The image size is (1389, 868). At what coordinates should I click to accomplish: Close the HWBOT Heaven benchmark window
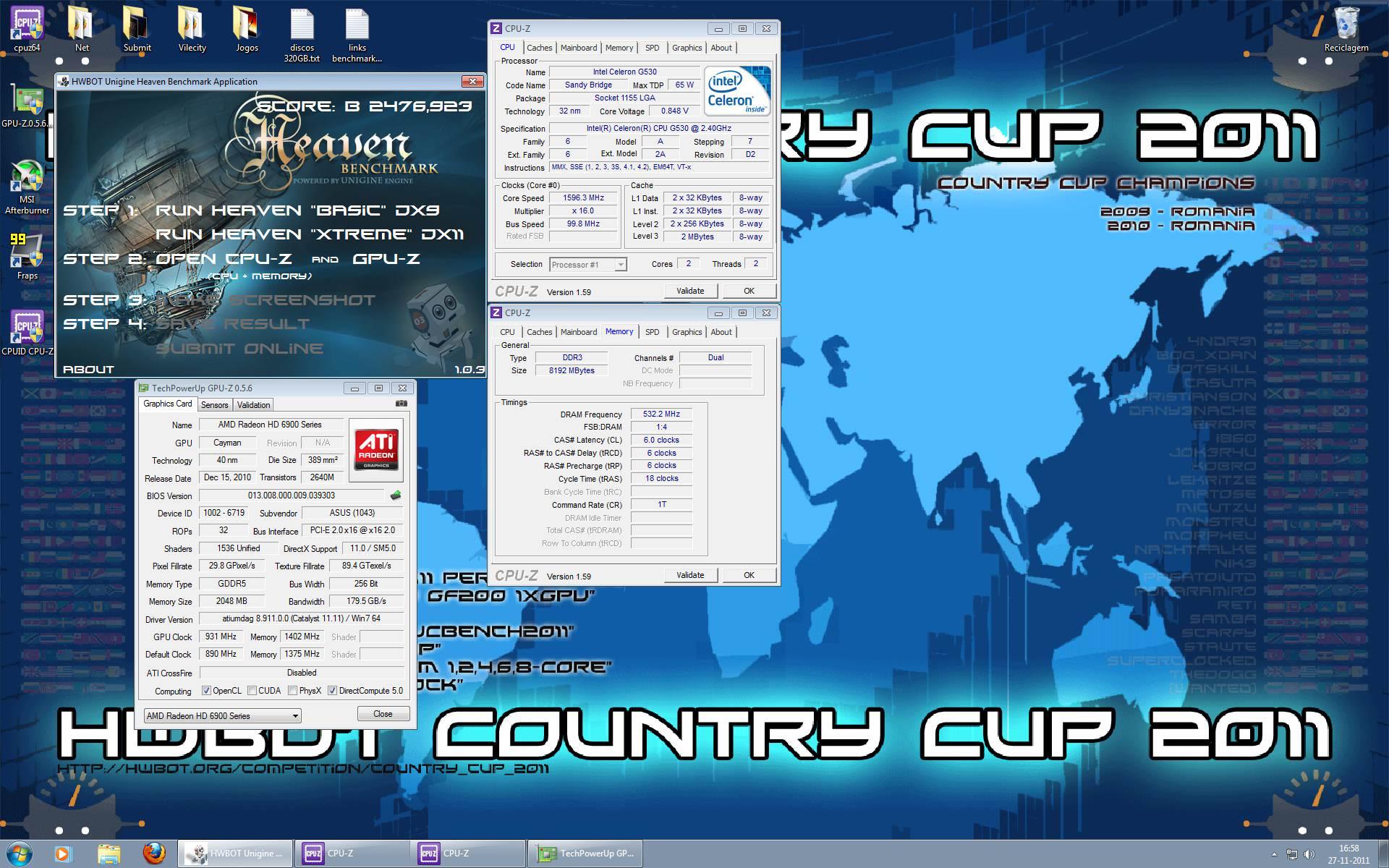[x=472, y=81]
